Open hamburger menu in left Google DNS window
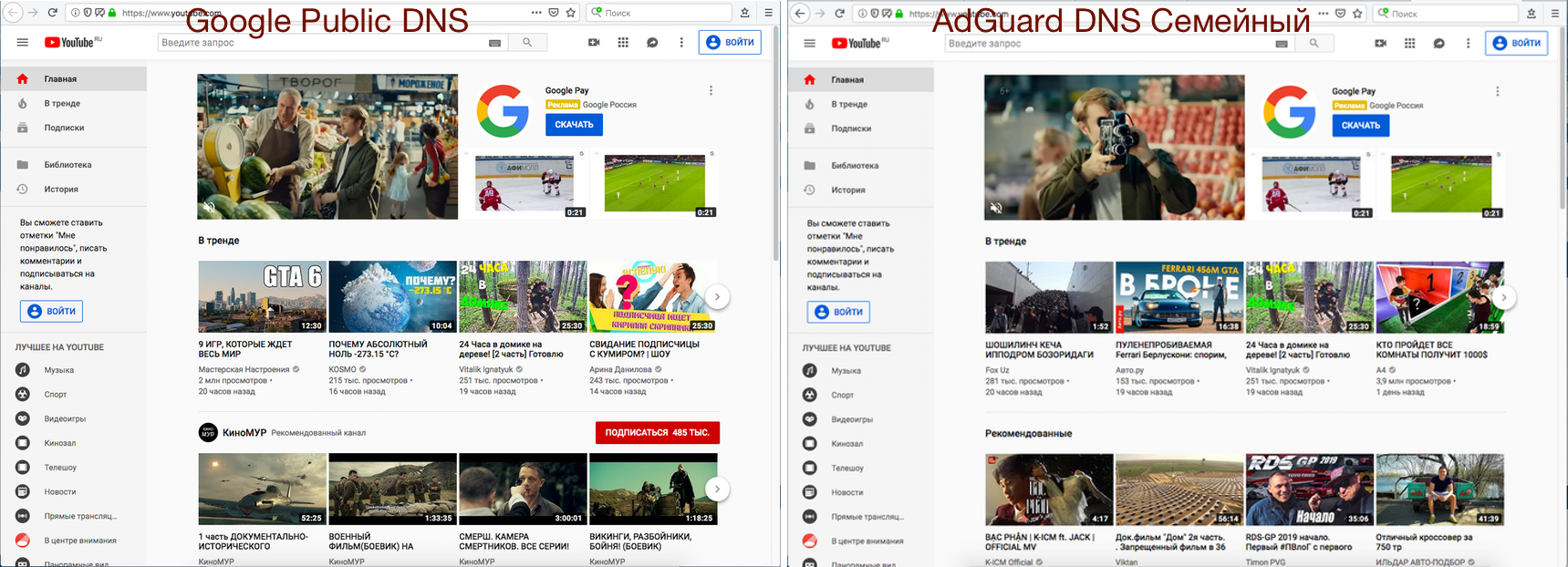Viewport: 1568px width, 567px height. tap(23, 42)
